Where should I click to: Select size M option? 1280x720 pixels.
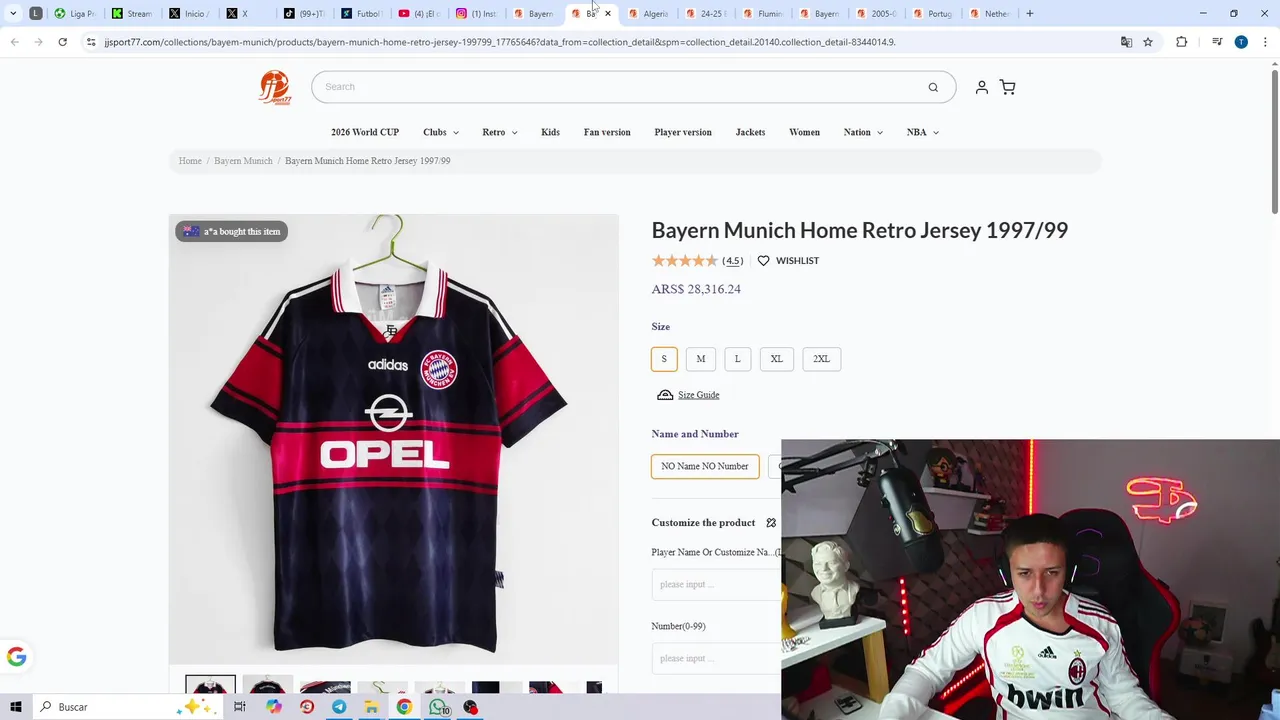(701, 359)
